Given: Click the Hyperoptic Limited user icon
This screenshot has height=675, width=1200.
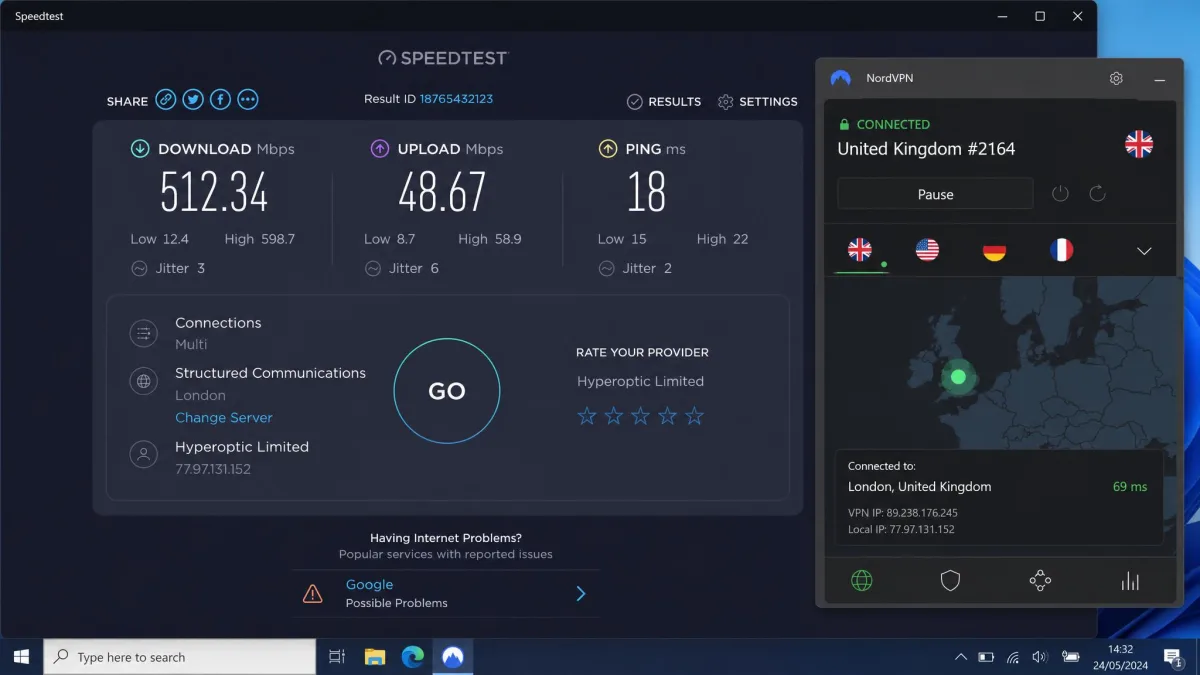Looking at the screenshot, I should (x=144, y=455).
